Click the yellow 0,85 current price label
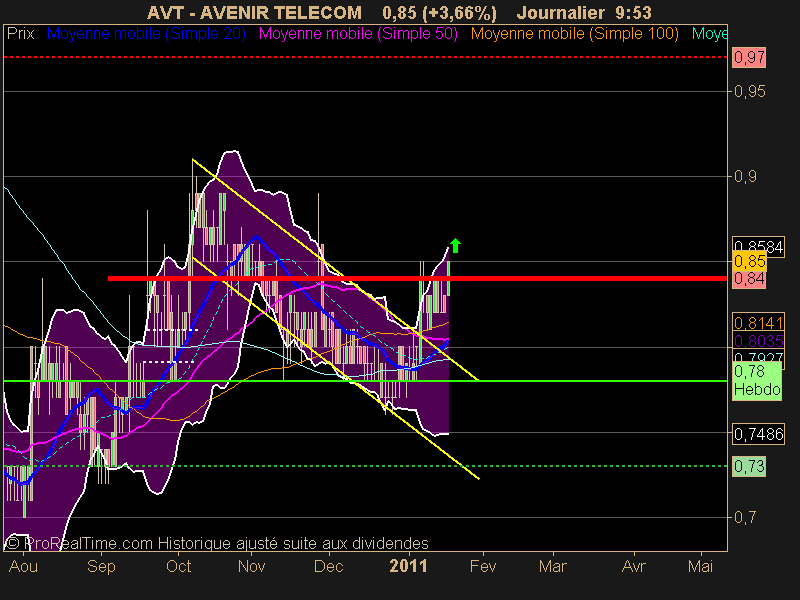The height and width of the screenshot is (600, 800). [749, 261]
